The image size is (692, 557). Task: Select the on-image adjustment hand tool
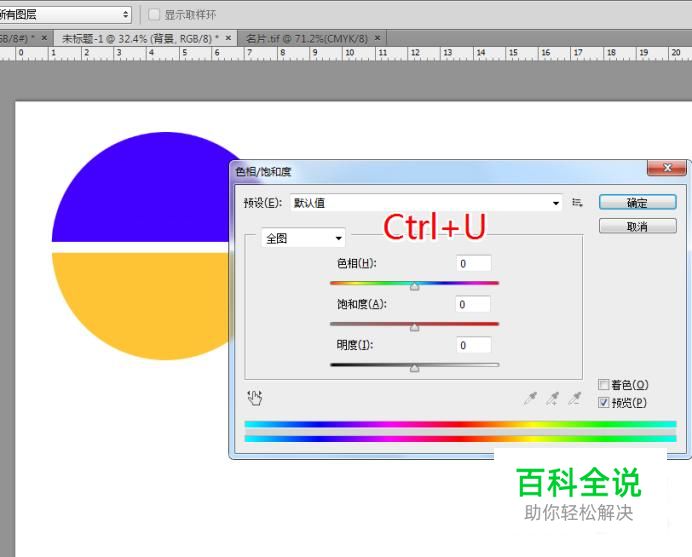tap(255, 398)
